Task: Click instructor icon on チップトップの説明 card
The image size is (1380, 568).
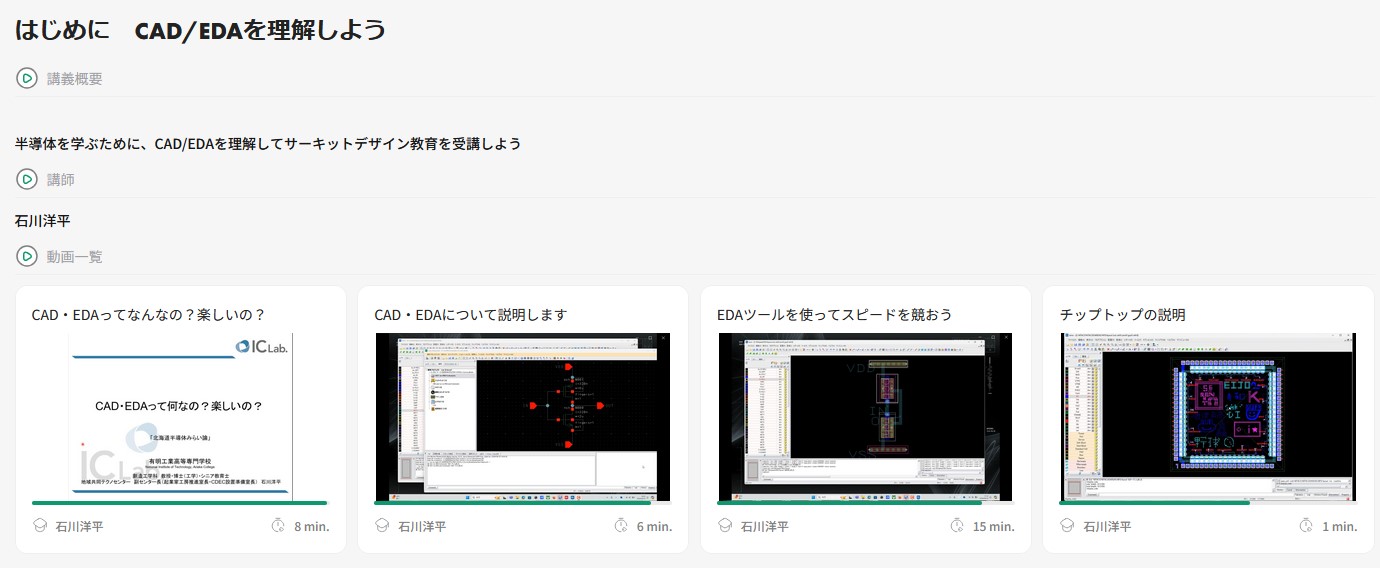Action: [x=1069, y=526]
